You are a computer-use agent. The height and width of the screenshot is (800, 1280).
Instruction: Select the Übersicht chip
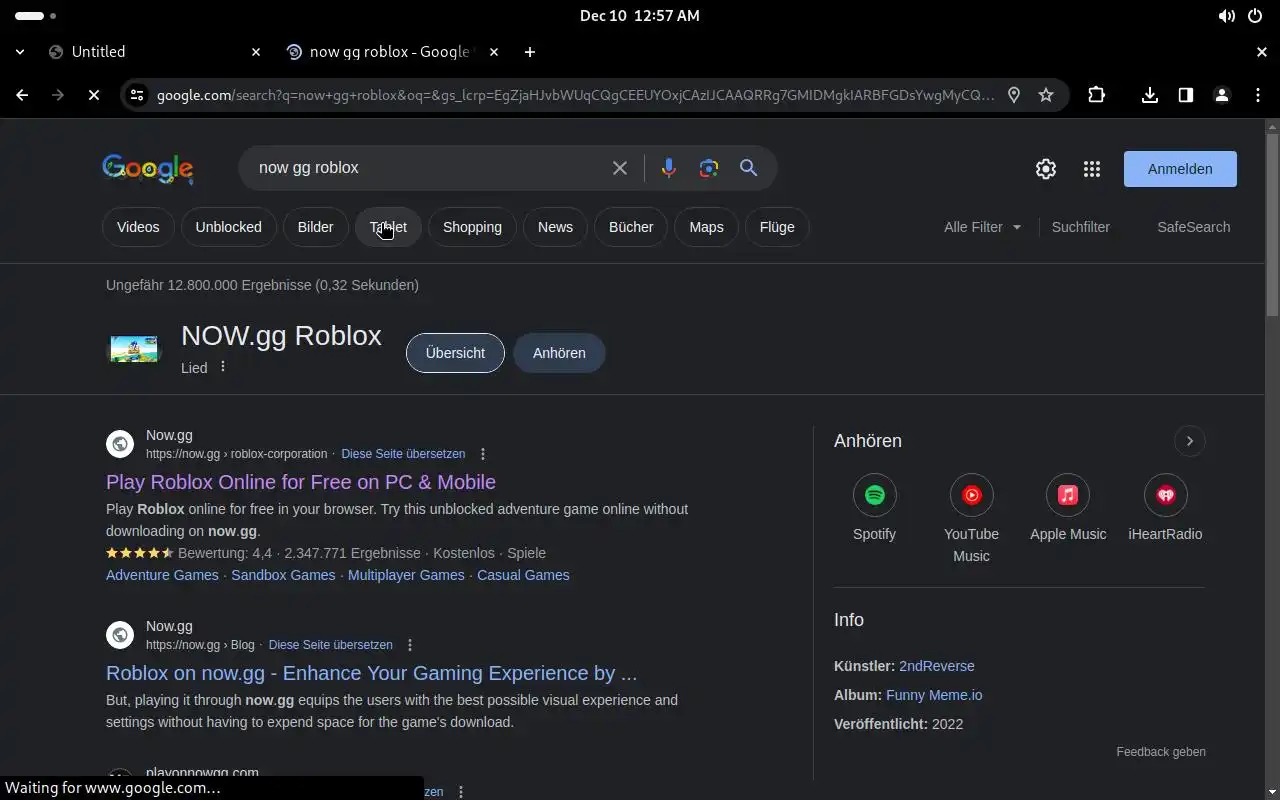[x=455, y=353]
